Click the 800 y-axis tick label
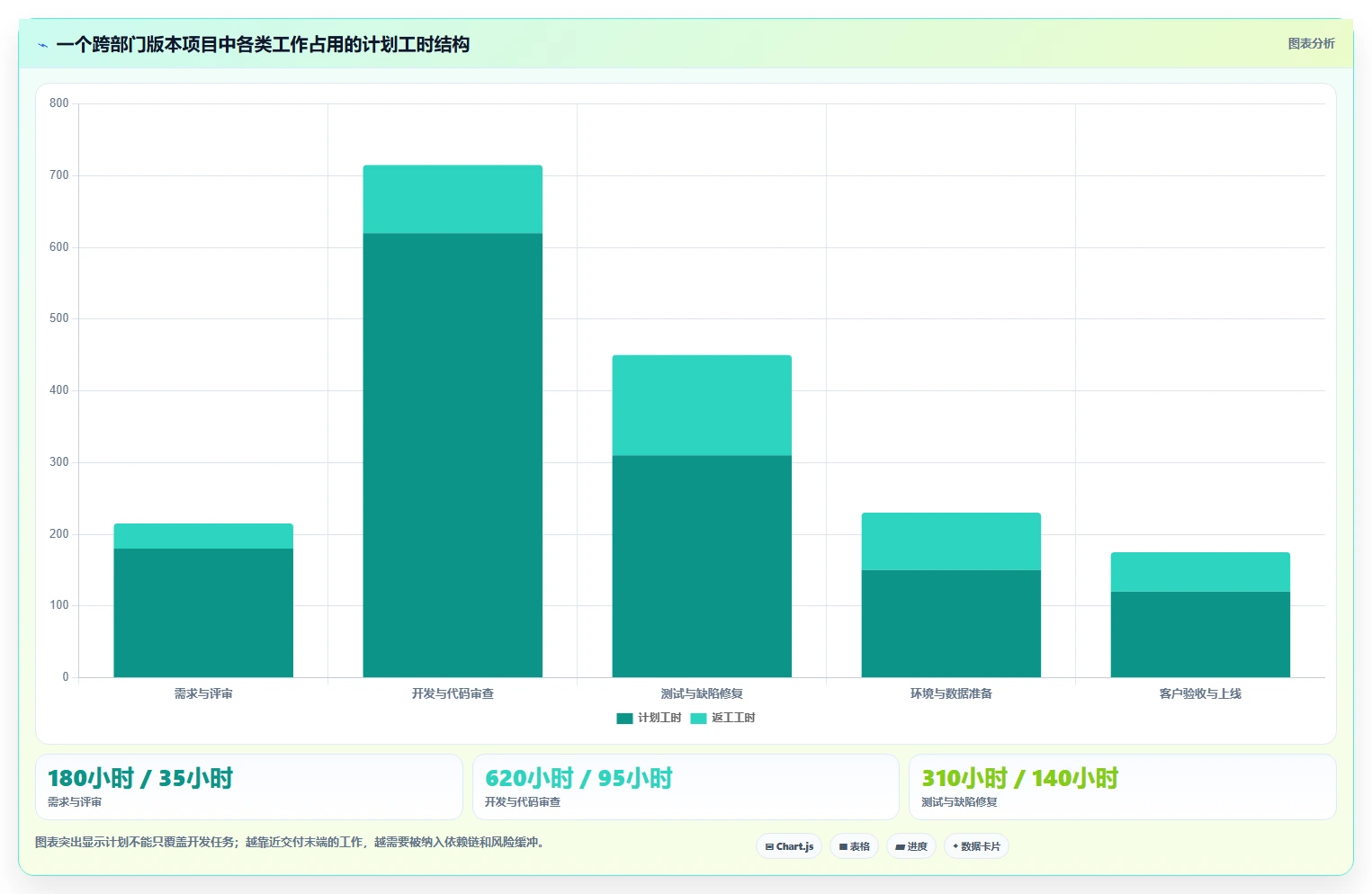Image resolution: width=1372 pixels, height=894 pixels. point(59,103)
